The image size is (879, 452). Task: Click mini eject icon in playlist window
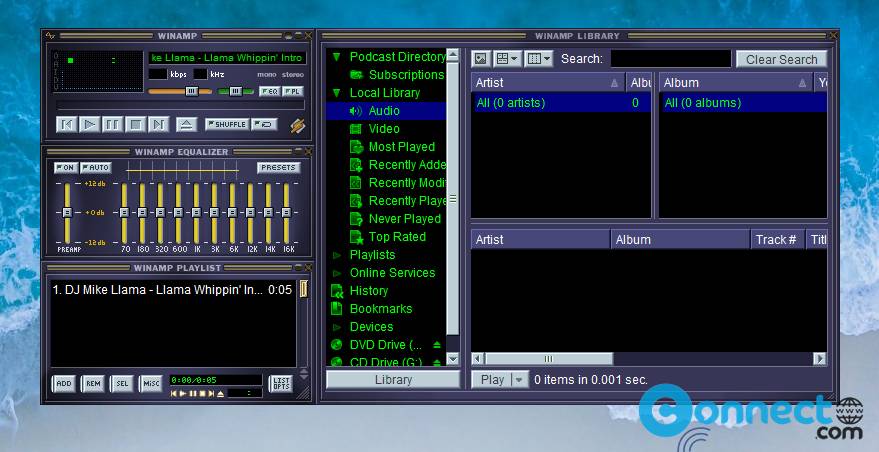(x=220, y=394)
